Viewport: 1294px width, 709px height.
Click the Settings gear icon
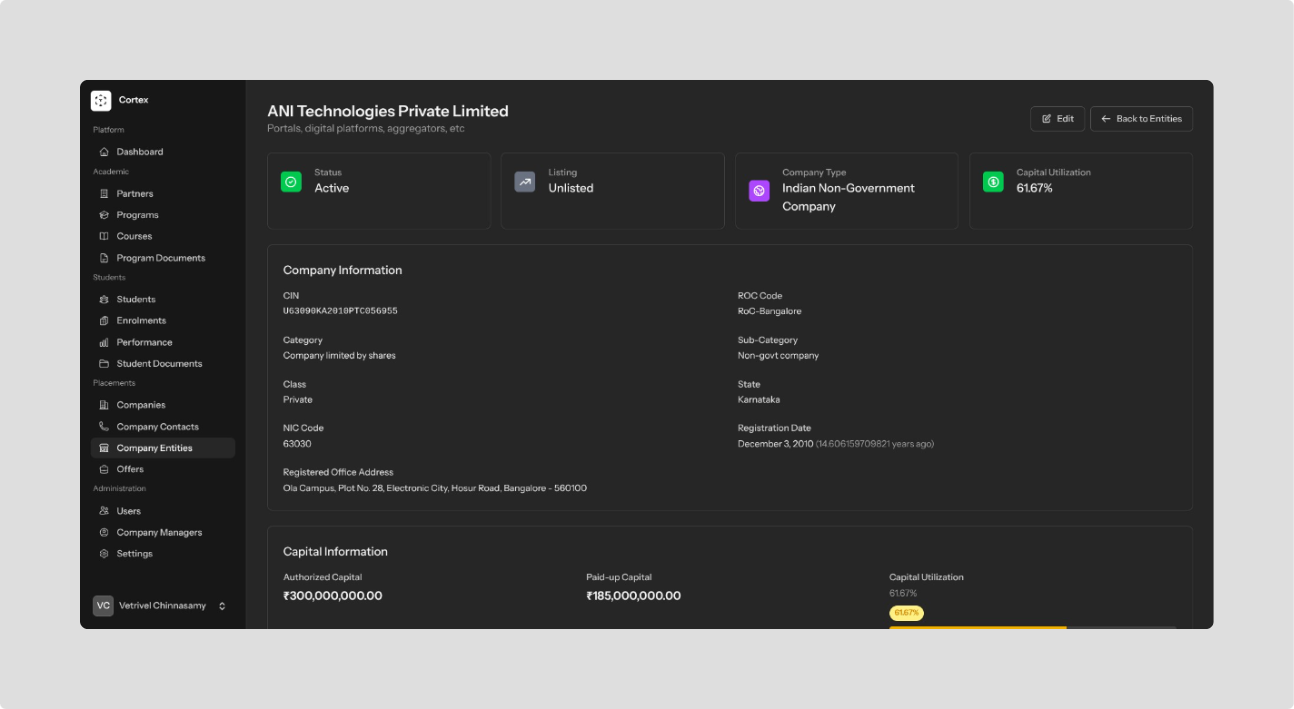[104, 554]
